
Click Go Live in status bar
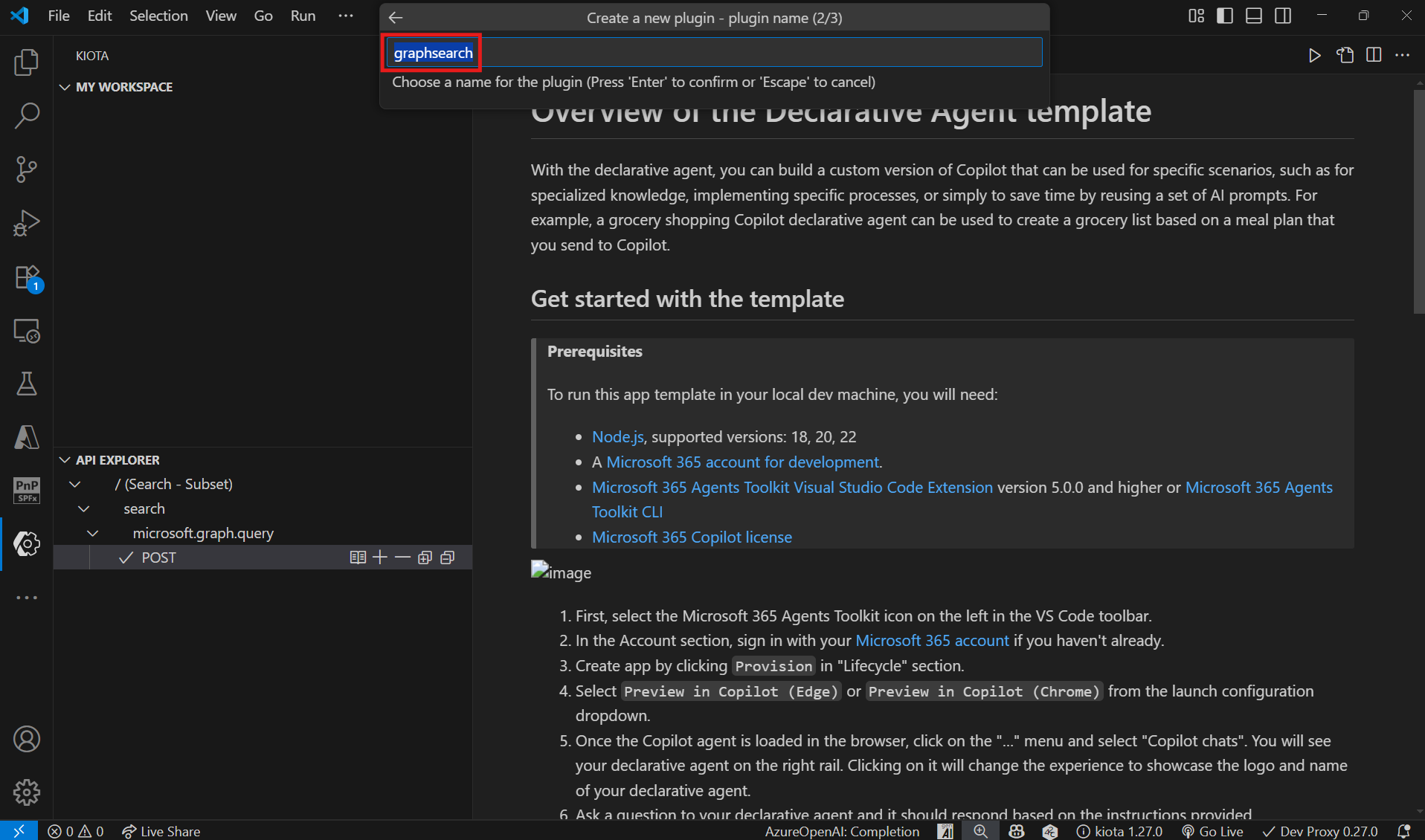tap(1212, 831)
